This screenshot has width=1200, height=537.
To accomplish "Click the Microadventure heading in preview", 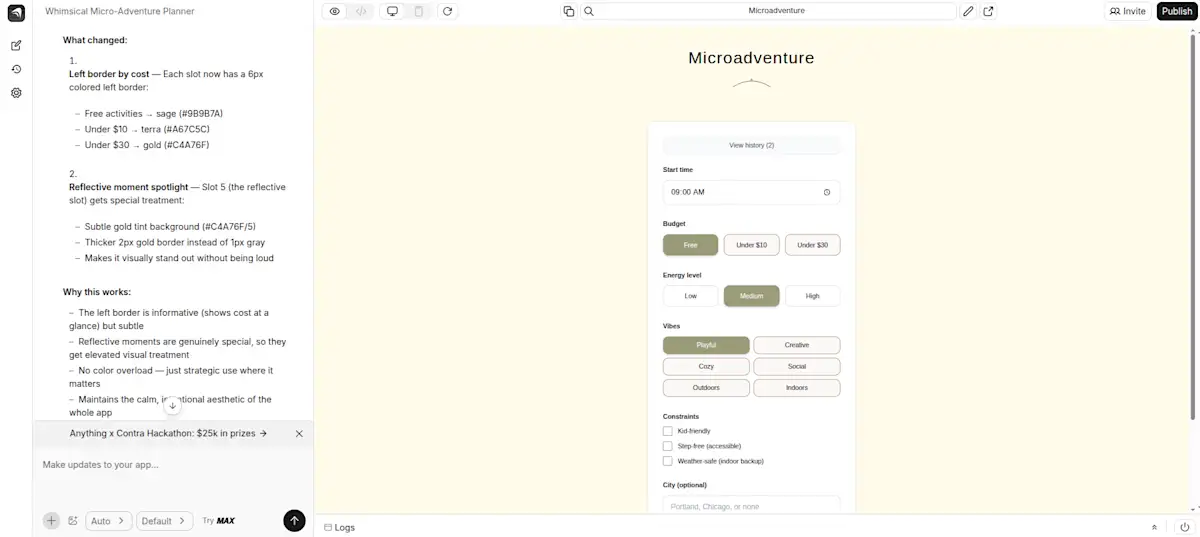I will (751, 58).
